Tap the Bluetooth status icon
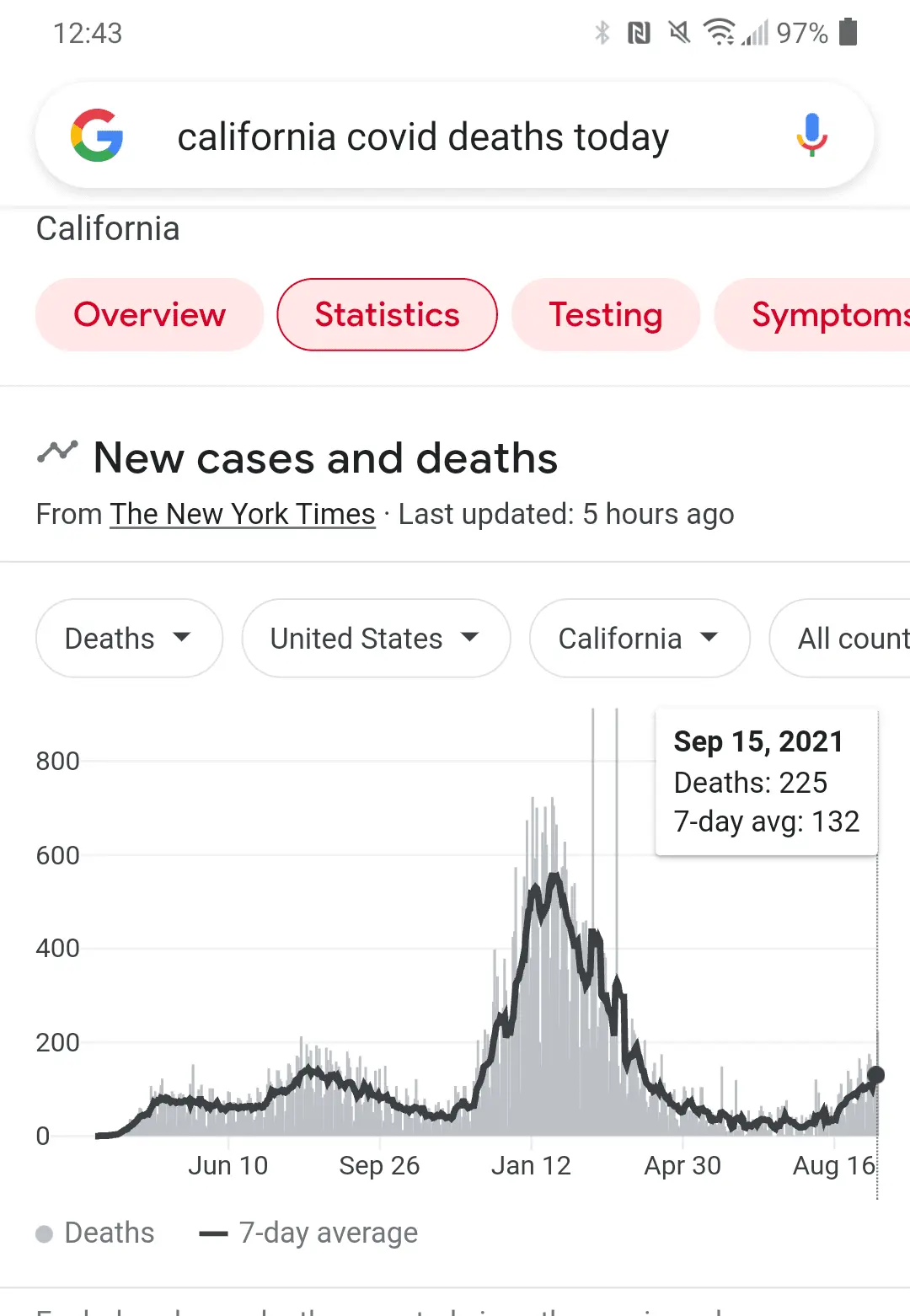 (602, 32)
